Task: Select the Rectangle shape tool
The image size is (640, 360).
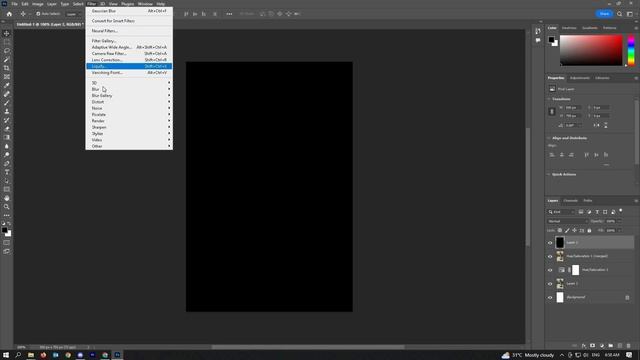Action: pyautogui.click(x=7, y=189)
